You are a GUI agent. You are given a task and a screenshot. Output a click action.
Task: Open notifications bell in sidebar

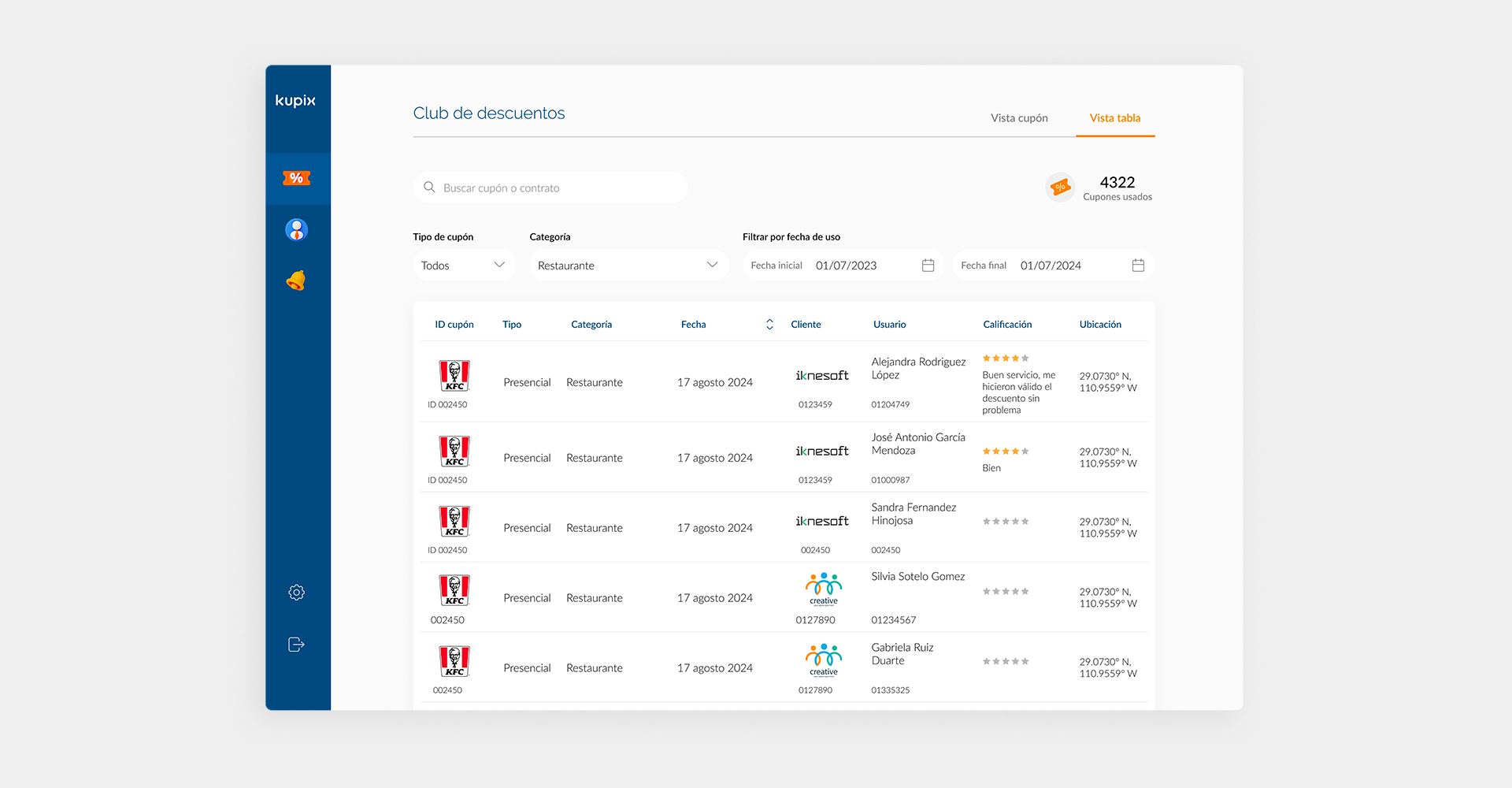click(x=296, y=281)
